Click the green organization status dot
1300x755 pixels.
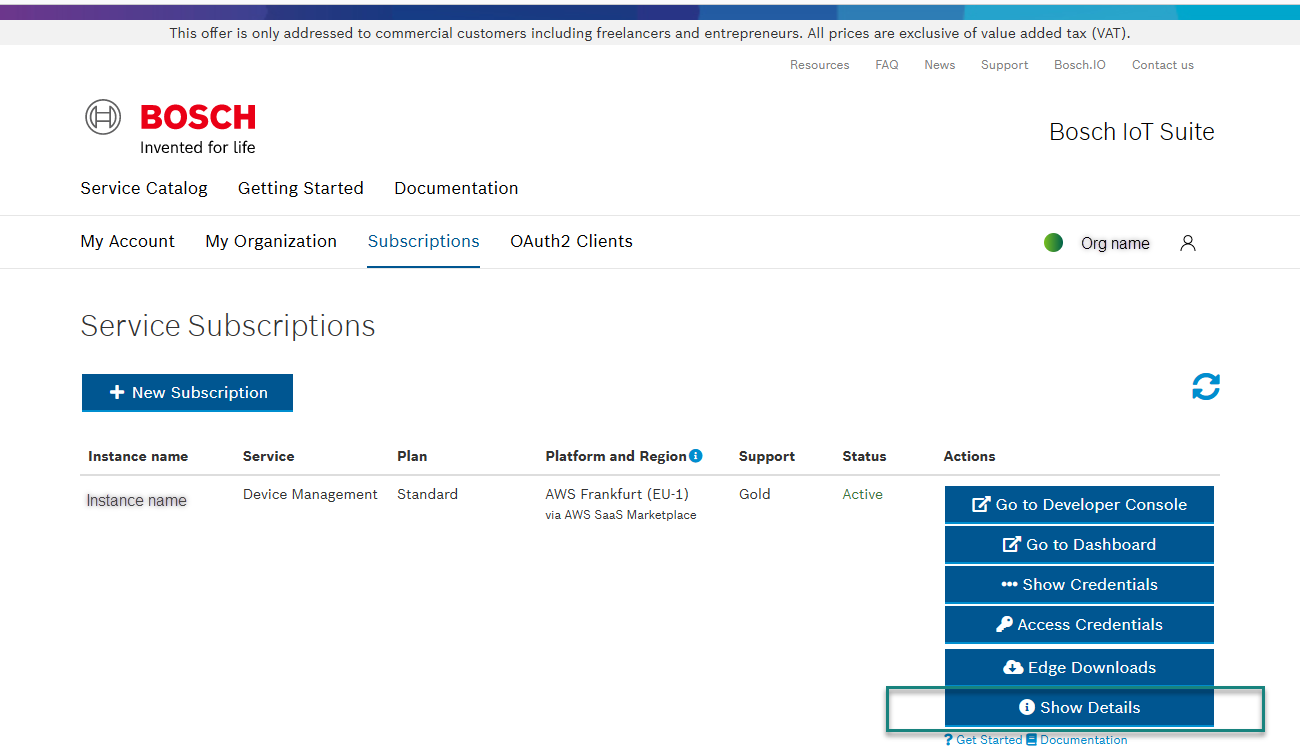pos(1053,242)
